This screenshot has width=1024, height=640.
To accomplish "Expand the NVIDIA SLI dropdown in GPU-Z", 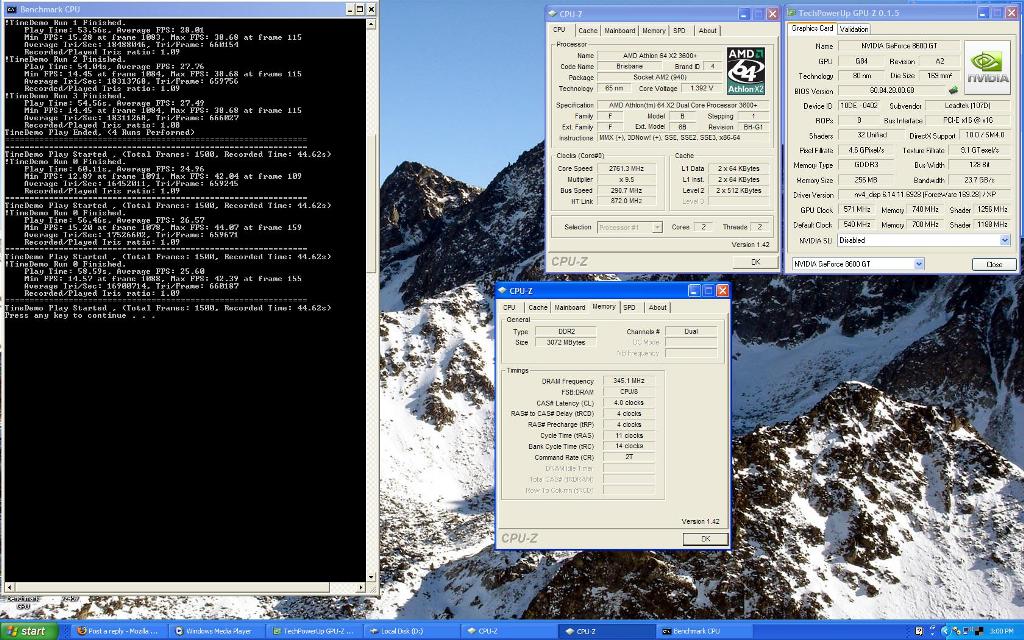I will click(x=1004, y=240).
